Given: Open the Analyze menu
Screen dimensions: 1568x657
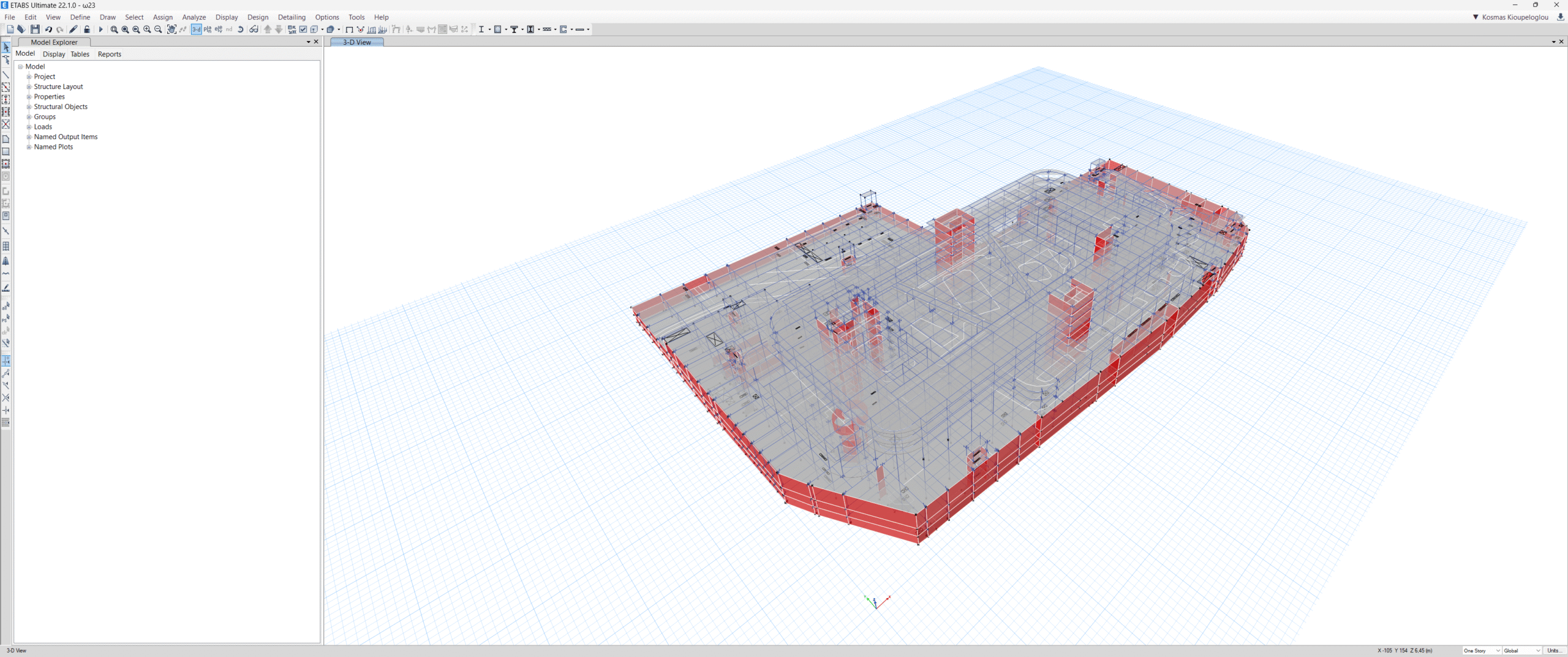Looking at the screenshot, I should tap(194, 17).
